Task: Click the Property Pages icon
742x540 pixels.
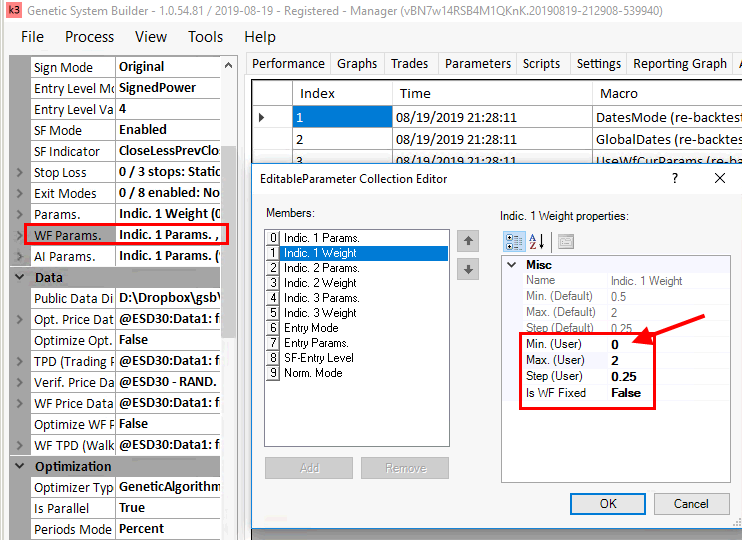Action: pyautogui.click(x=565, y=241)
